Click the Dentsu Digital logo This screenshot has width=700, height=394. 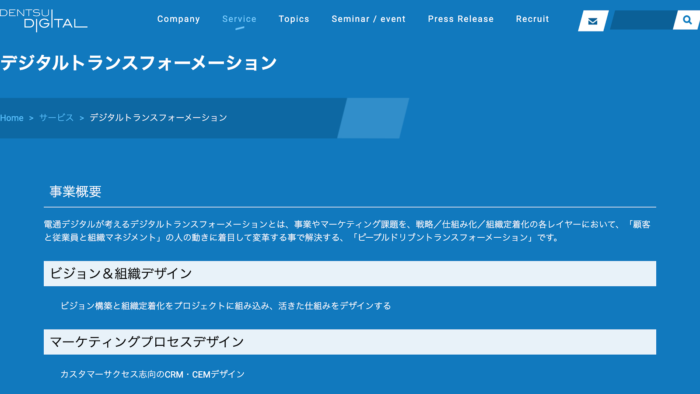pyautogui.click(x=43, y=20)
